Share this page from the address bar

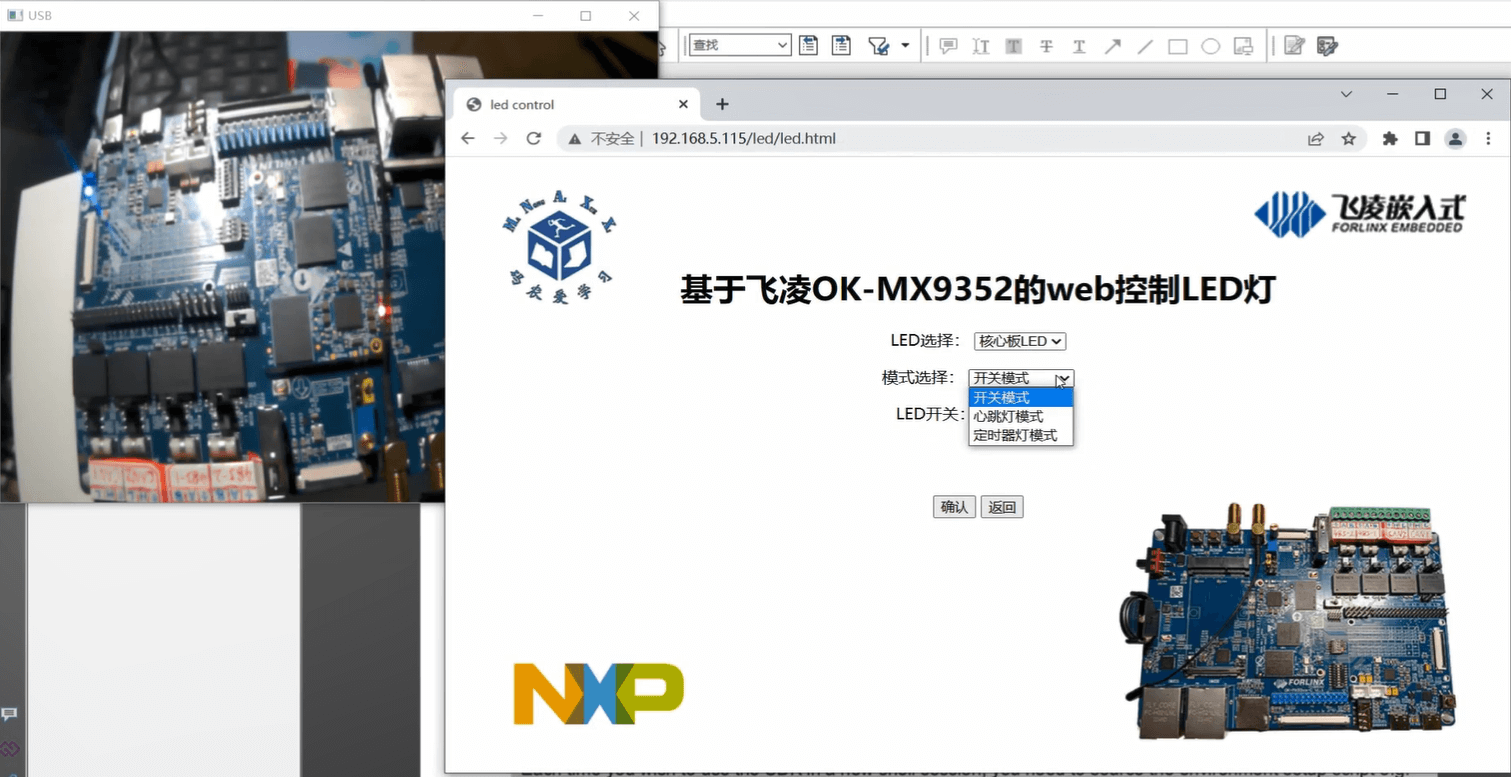click(x=1316, y=139)
